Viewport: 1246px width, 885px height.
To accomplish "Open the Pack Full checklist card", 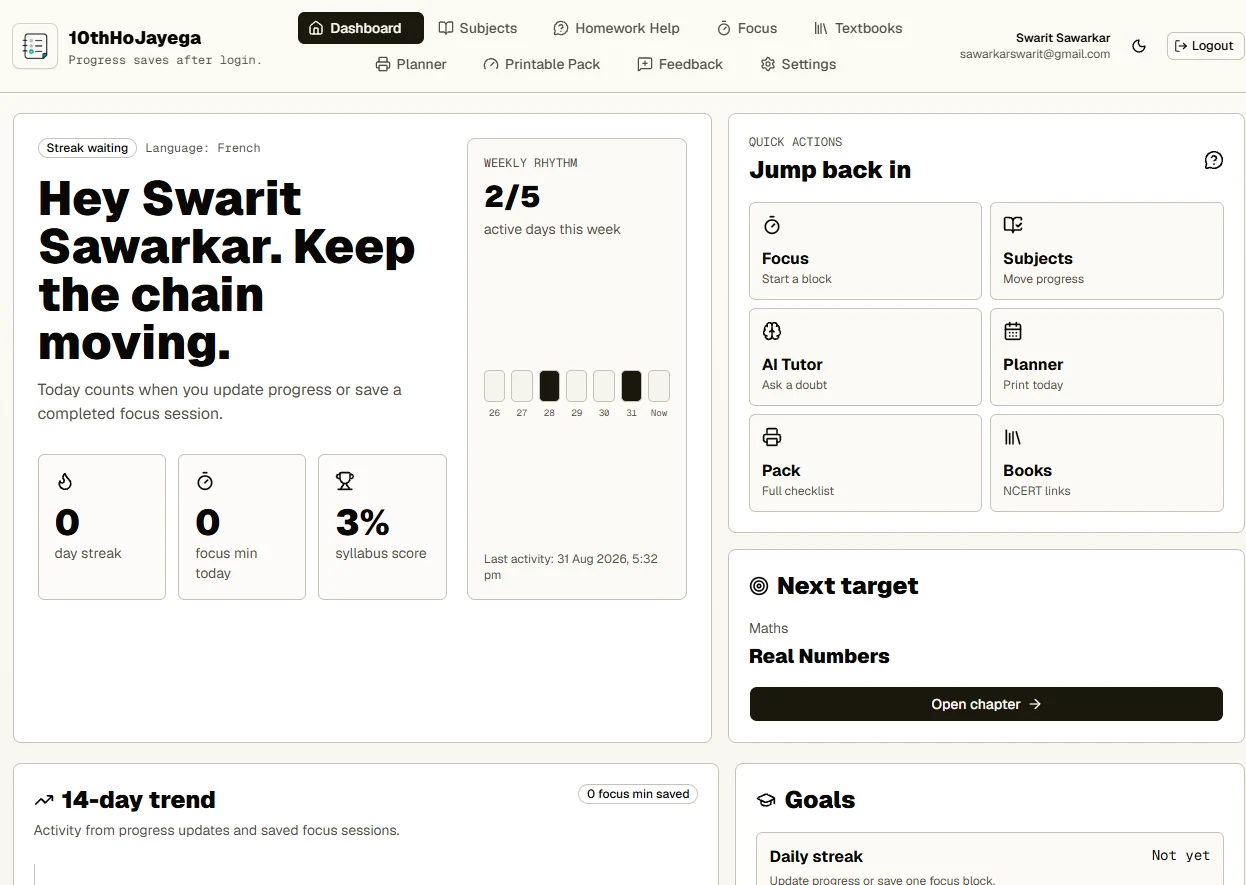I will pos(865,463).
